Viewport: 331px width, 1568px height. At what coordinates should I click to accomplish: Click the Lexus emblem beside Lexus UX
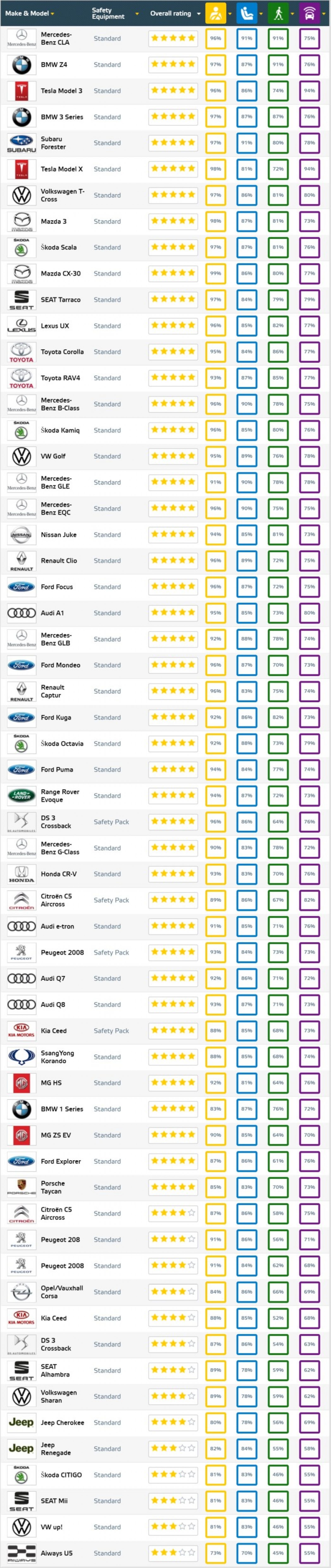coord(21,326)
